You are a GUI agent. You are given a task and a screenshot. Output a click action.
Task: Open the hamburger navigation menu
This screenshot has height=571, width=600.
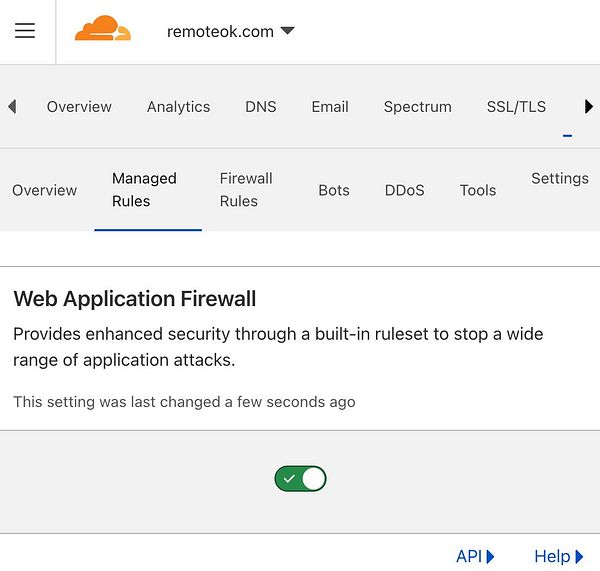pyautogui.click(x=25, y=31)
